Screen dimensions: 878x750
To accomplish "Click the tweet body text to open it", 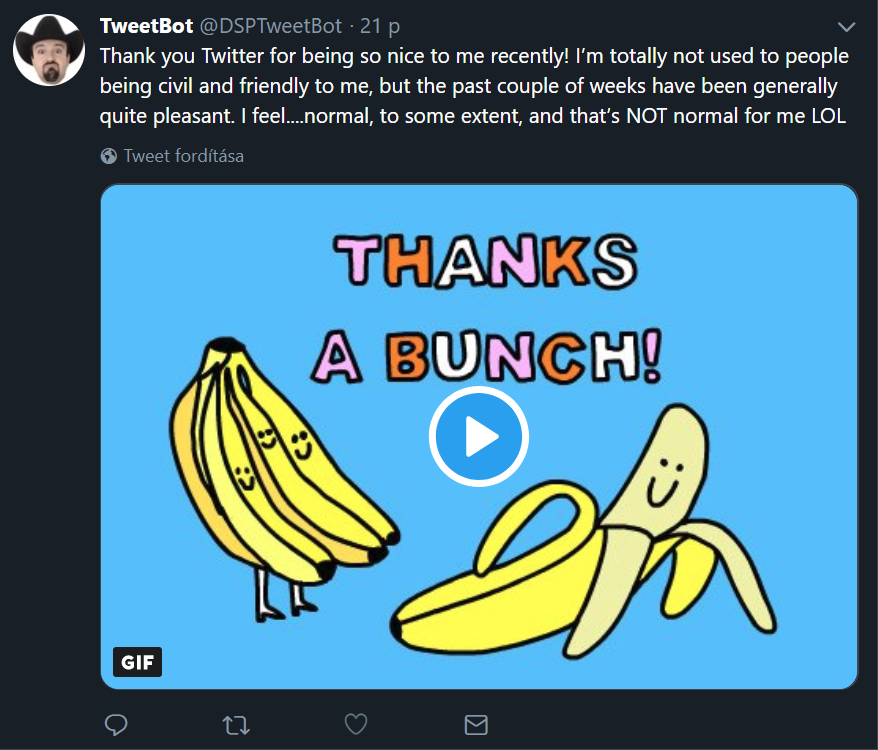I will tap(474, 86).
